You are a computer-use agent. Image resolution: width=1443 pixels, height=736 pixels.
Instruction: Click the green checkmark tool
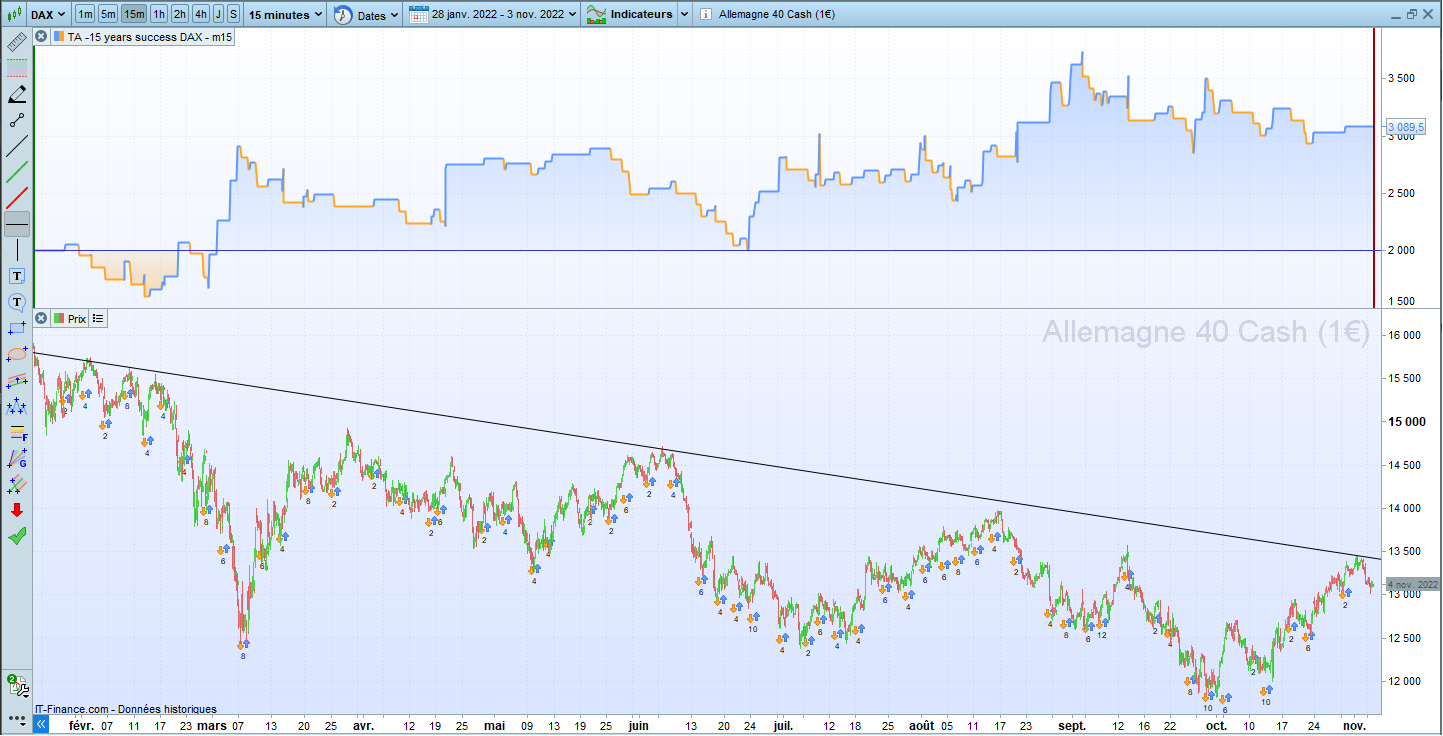coord(17,536)
